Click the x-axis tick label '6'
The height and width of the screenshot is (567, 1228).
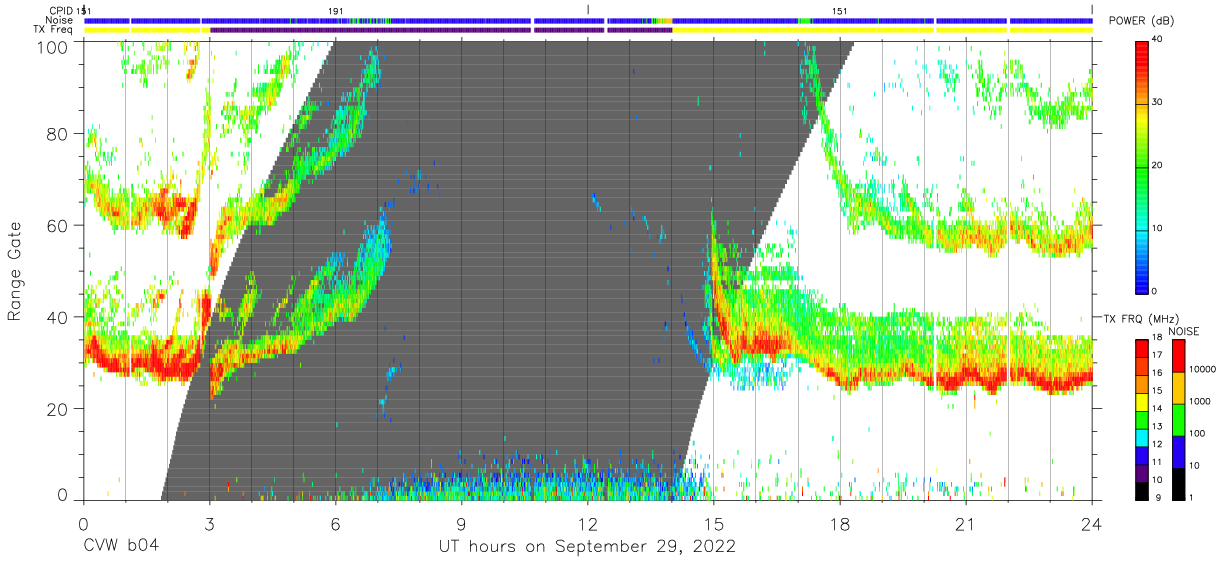pyautogui.click(x=335, y=524)
